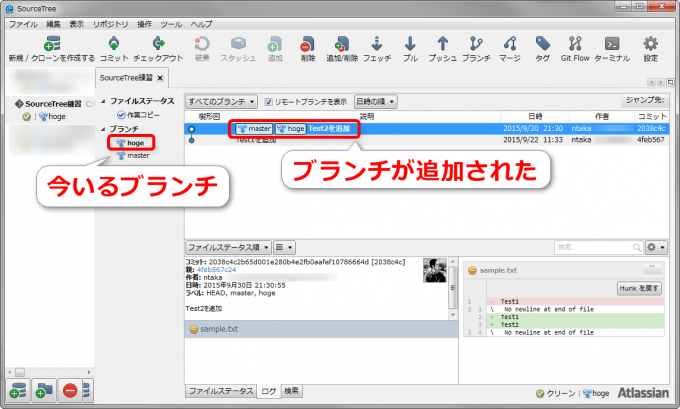Open Git Flow from the toolbar

point(575,49)
